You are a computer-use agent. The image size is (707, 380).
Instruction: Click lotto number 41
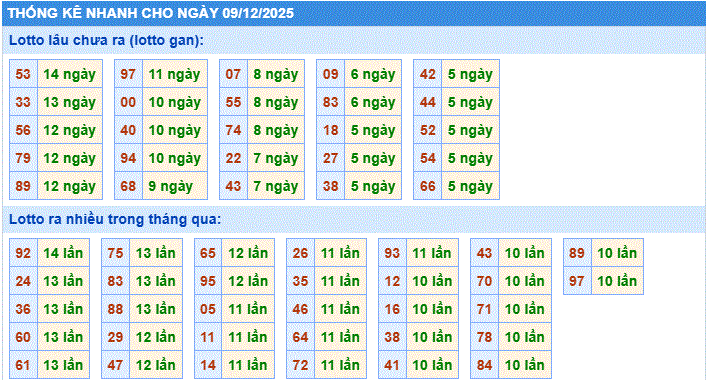click(393, 365)
